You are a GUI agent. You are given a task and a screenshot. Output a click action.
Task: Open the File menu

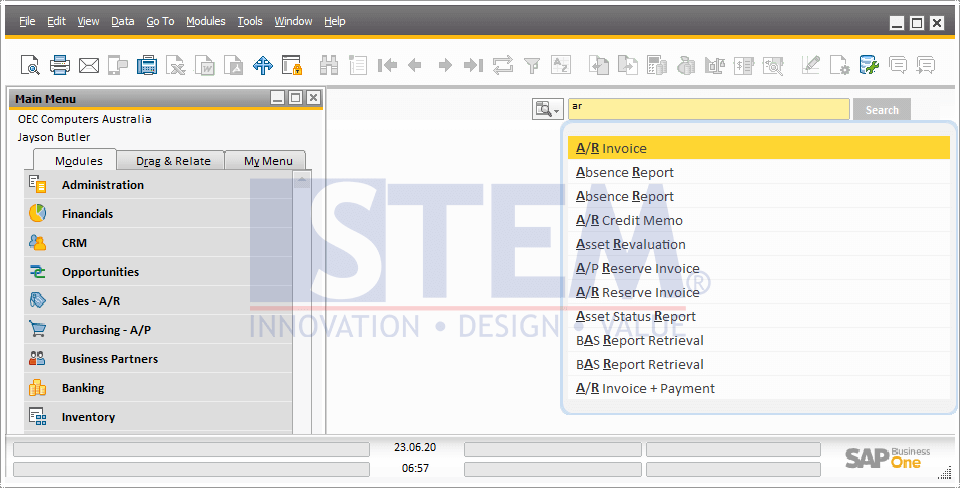pos(27,21)
